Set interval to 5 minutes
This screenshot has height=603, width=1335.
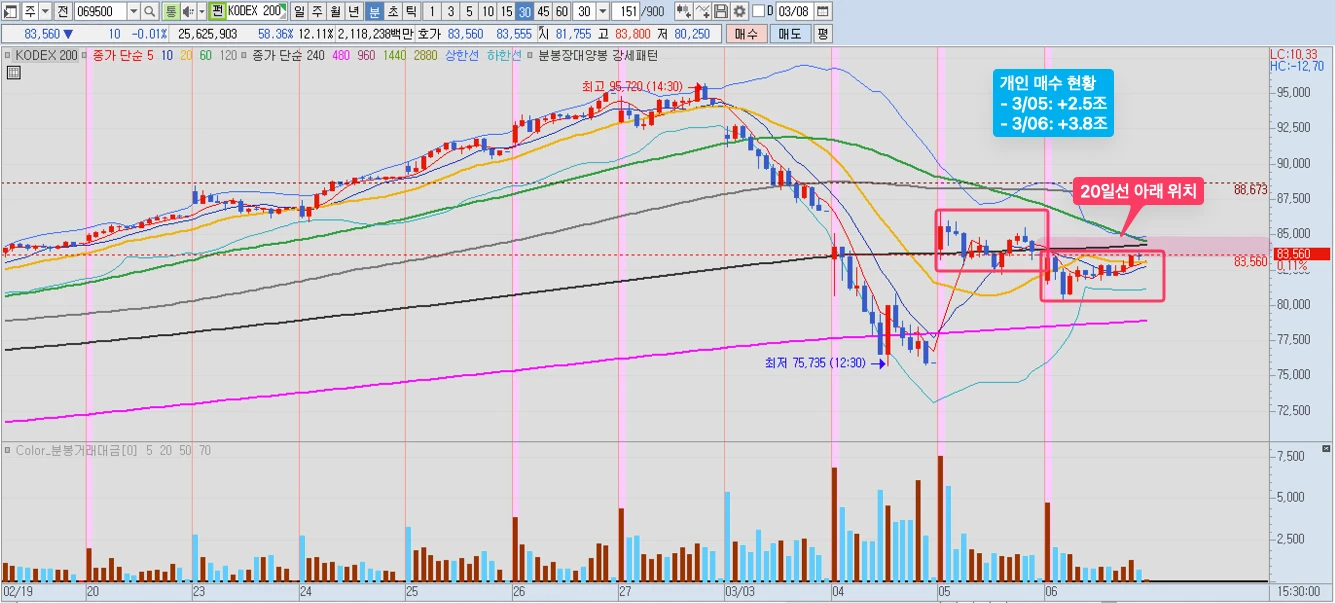(468, 11)
